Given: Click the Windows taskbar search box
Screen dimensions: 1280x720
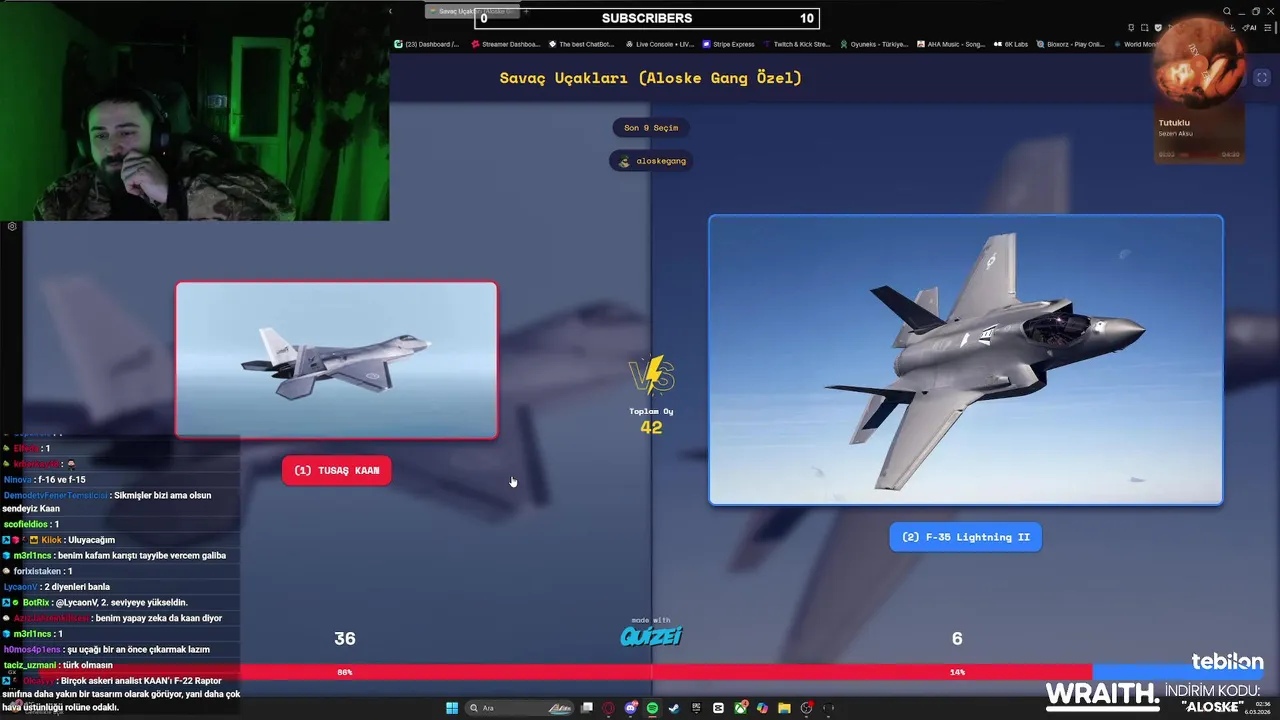Looking at the screenshot, I should coord(520,708).
